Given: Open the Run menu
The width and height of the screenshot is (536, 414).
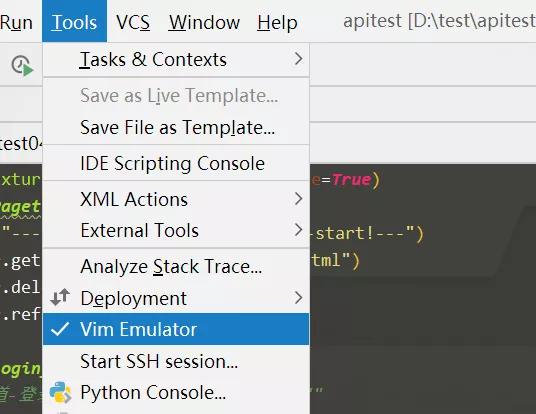Looking at the screenshot, I should coord(16,22).
